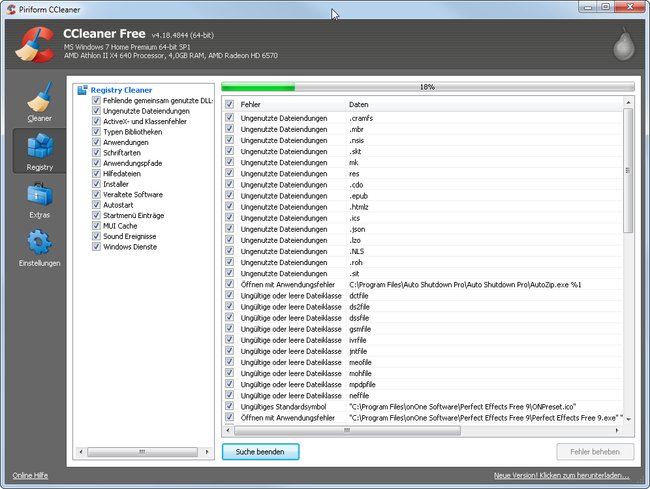Select the row with ds2file

coord(423,307)
